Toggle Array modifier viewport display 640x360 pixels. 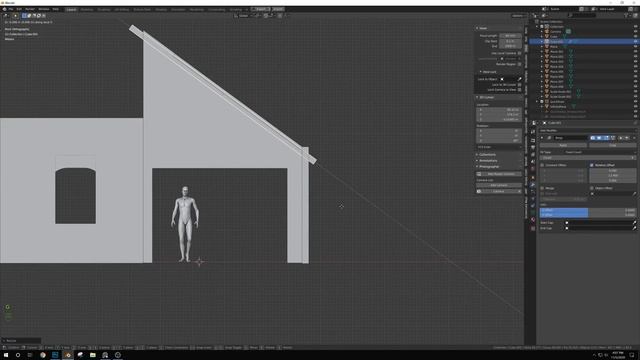pos(599,138)
